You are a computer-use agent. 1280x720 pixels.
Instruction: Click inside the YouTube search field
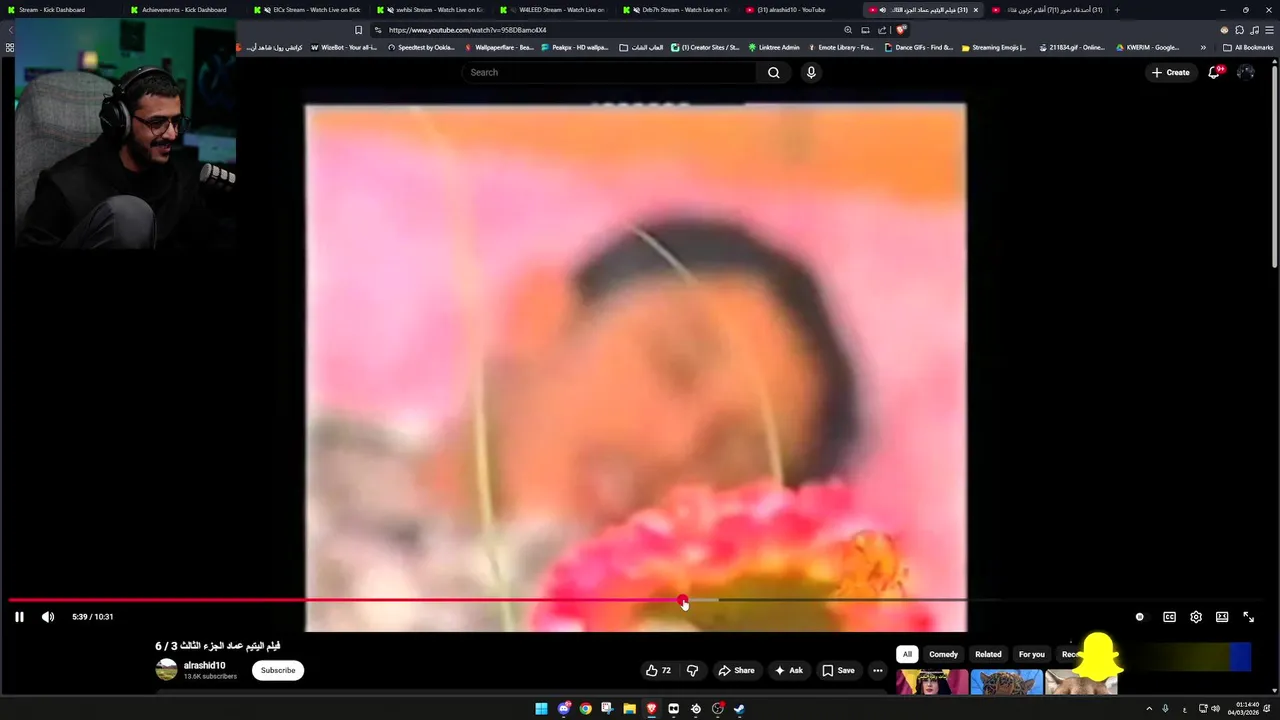click(x=610, y=72)
